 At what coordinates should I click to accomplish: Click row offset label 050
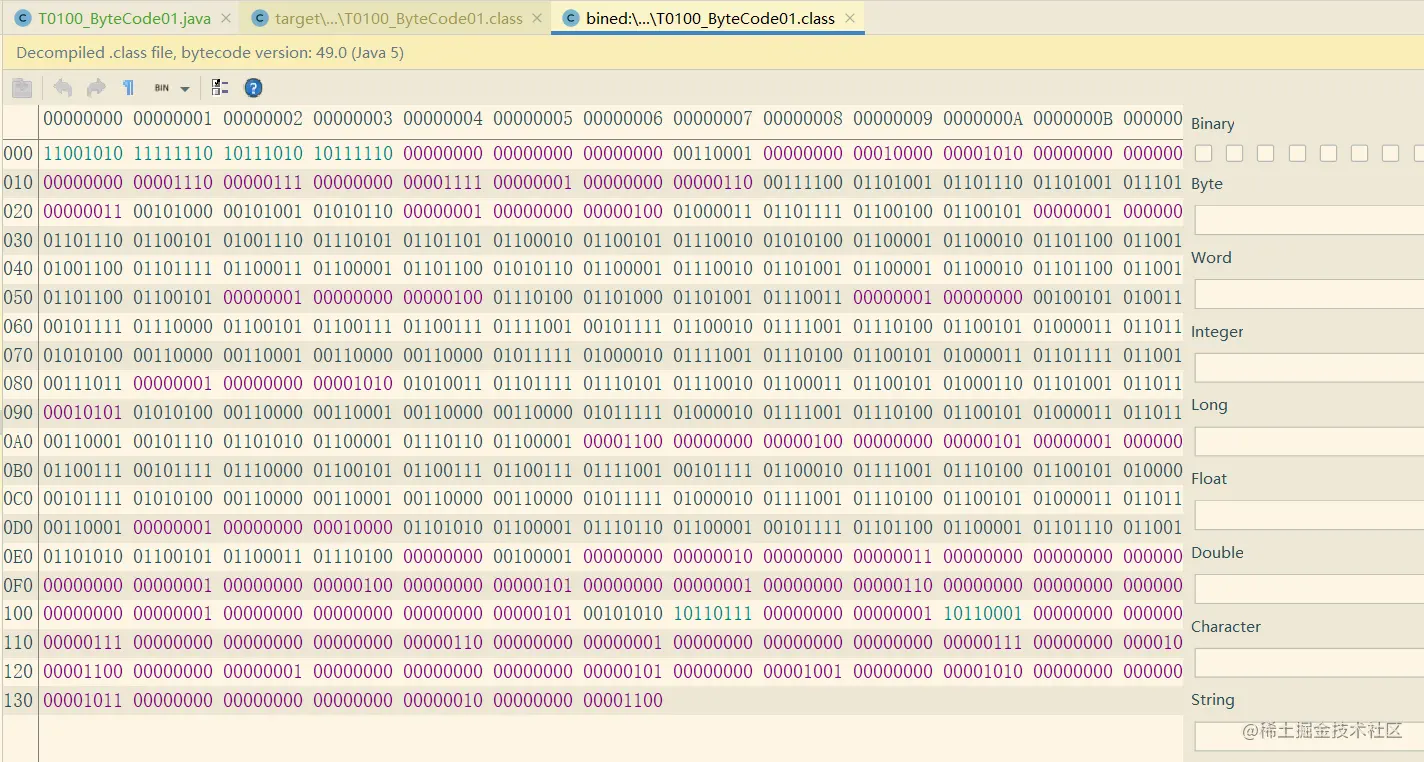(x=19, y=297)
